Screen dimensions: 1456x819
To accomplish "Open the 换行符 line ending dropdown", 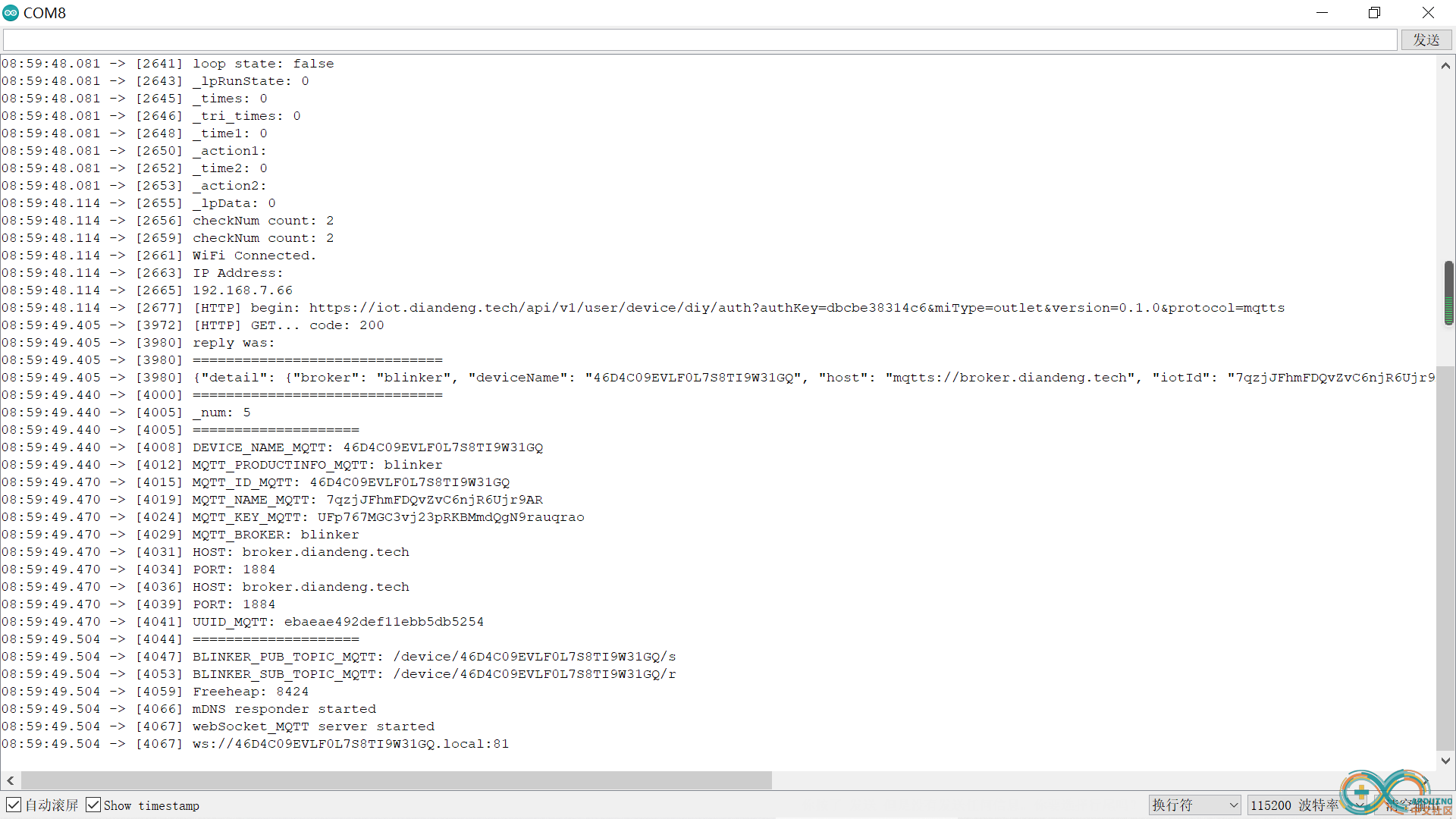I will coord(1194,805).
